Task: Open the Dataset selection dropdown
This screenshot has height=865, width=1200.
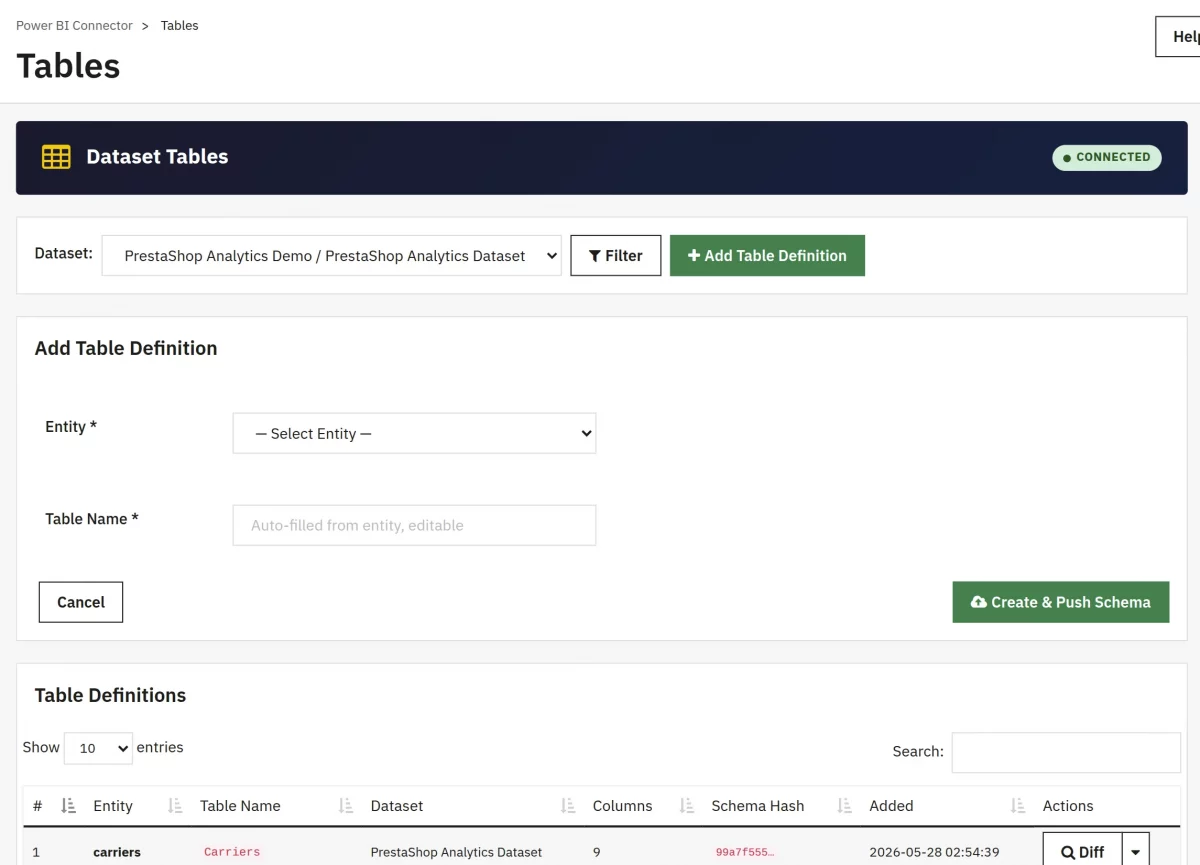Action: pyautogui.click(x=332, y=255)
